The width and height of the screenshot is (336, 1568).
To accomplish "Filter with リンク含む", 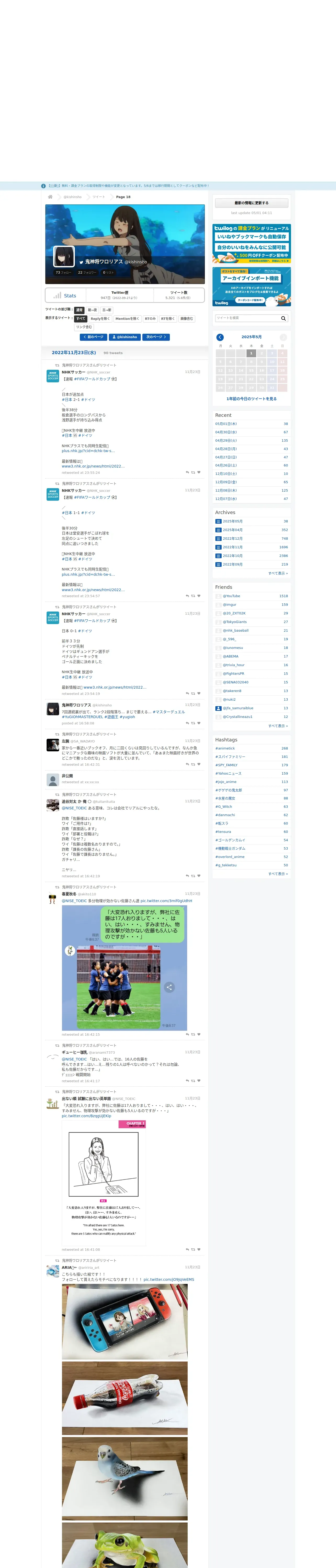I will coord(84,327).
